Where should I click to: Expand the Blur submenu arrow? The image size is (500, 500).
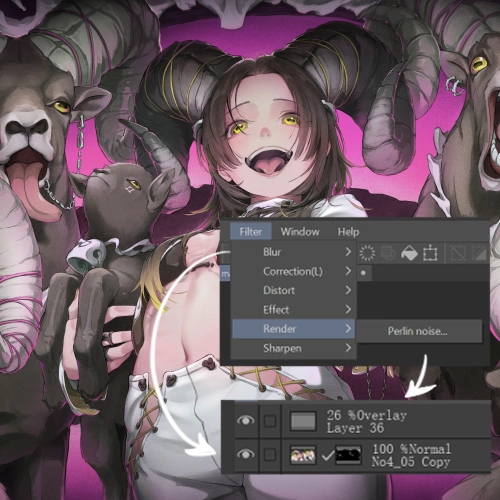[x=348, y=252]
